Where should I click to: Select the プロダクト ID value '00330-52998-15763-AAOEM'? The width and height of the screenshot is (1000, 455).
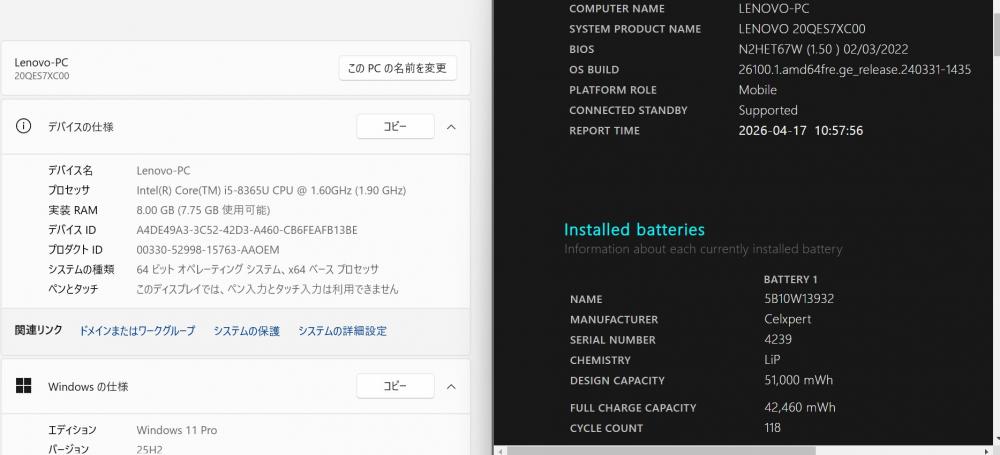[208, 250]
